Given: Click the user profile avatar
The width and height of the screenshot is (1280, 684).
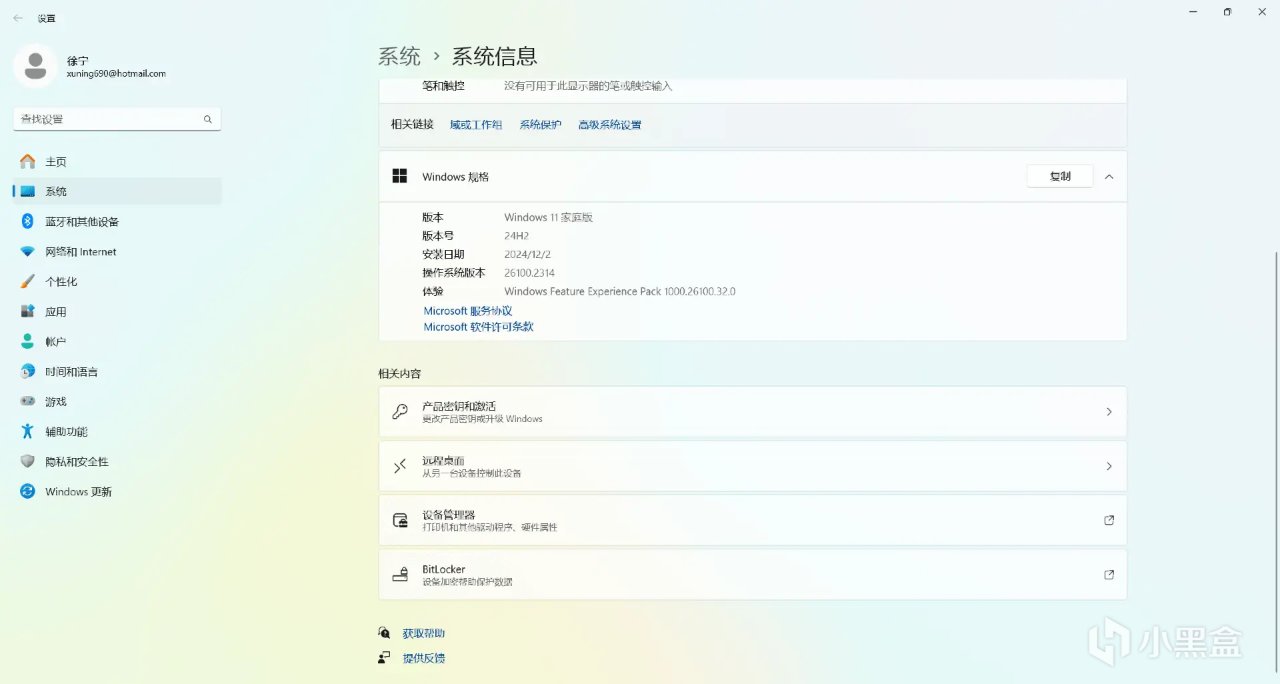Looking at the screenshot, I should point(36,66).
